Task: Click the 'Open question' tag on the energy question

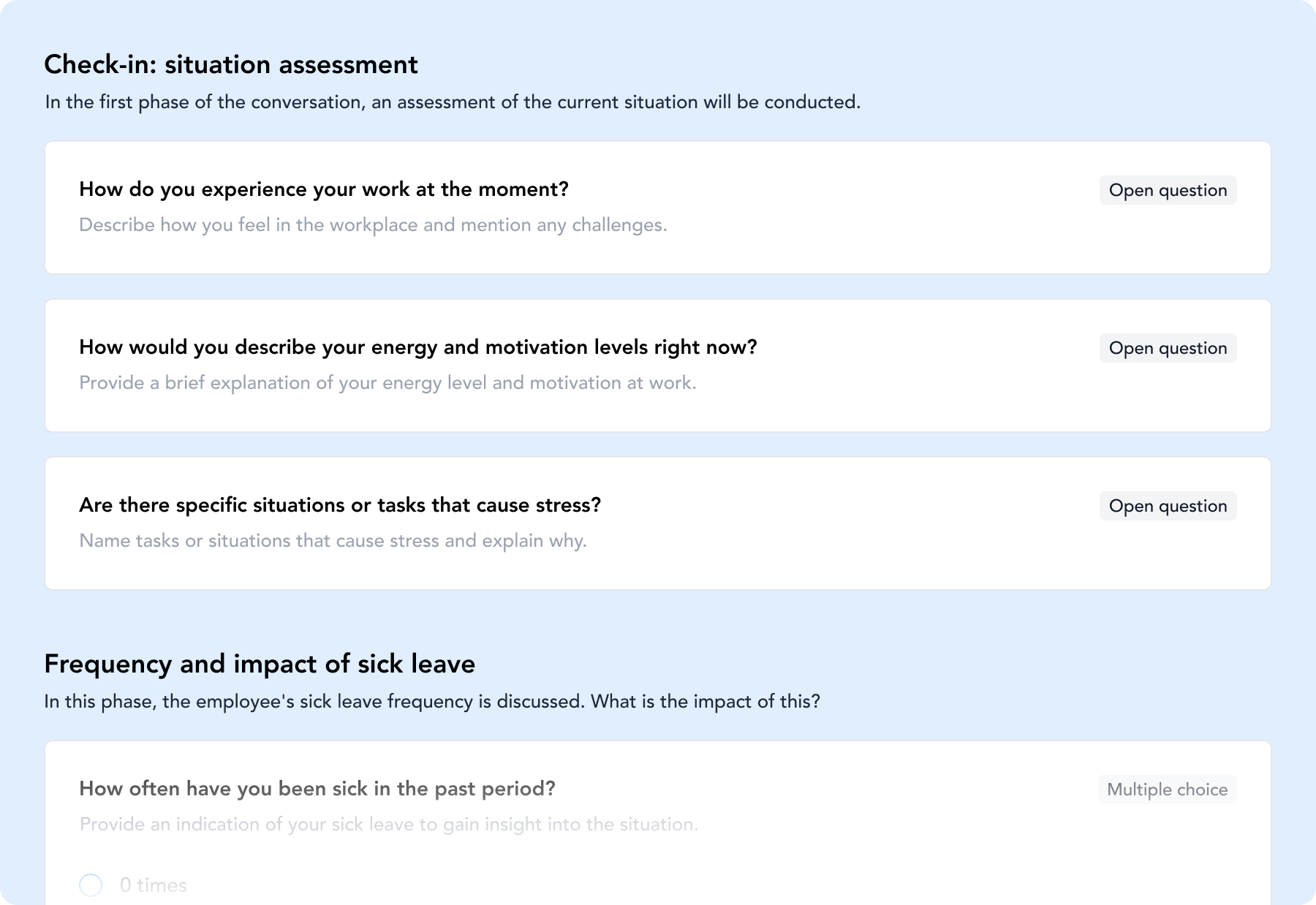Action: 1168,348
